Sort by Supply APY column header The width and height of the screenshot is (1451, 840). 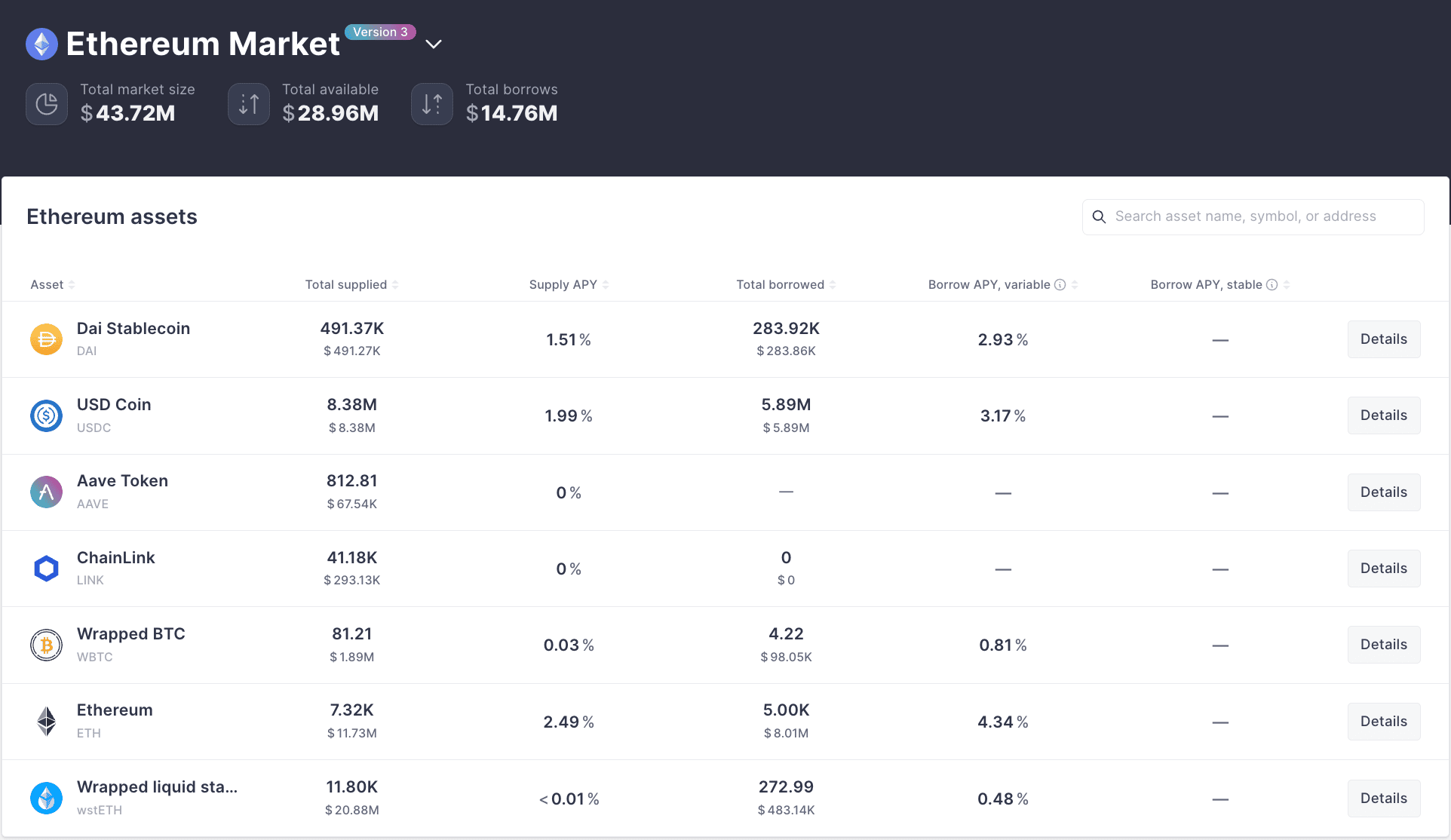click(569, 284)
